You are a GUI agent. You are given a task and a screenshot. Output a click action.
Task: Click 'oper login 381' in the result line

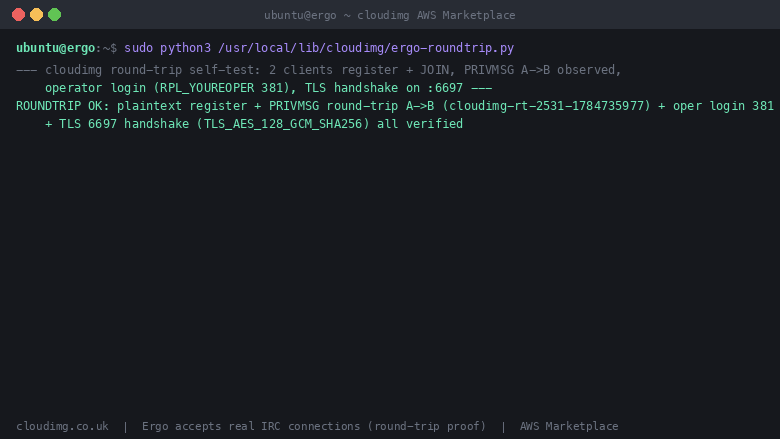[723, 106]
